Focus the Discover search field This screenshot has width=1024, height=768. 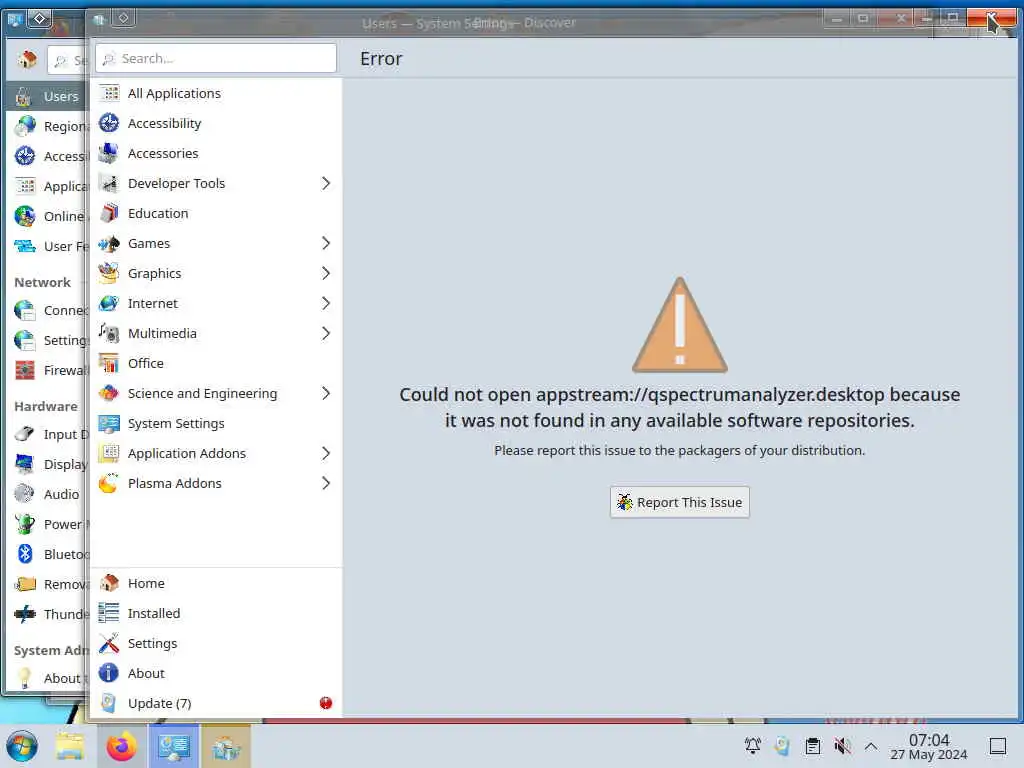[x=216, y=59]
